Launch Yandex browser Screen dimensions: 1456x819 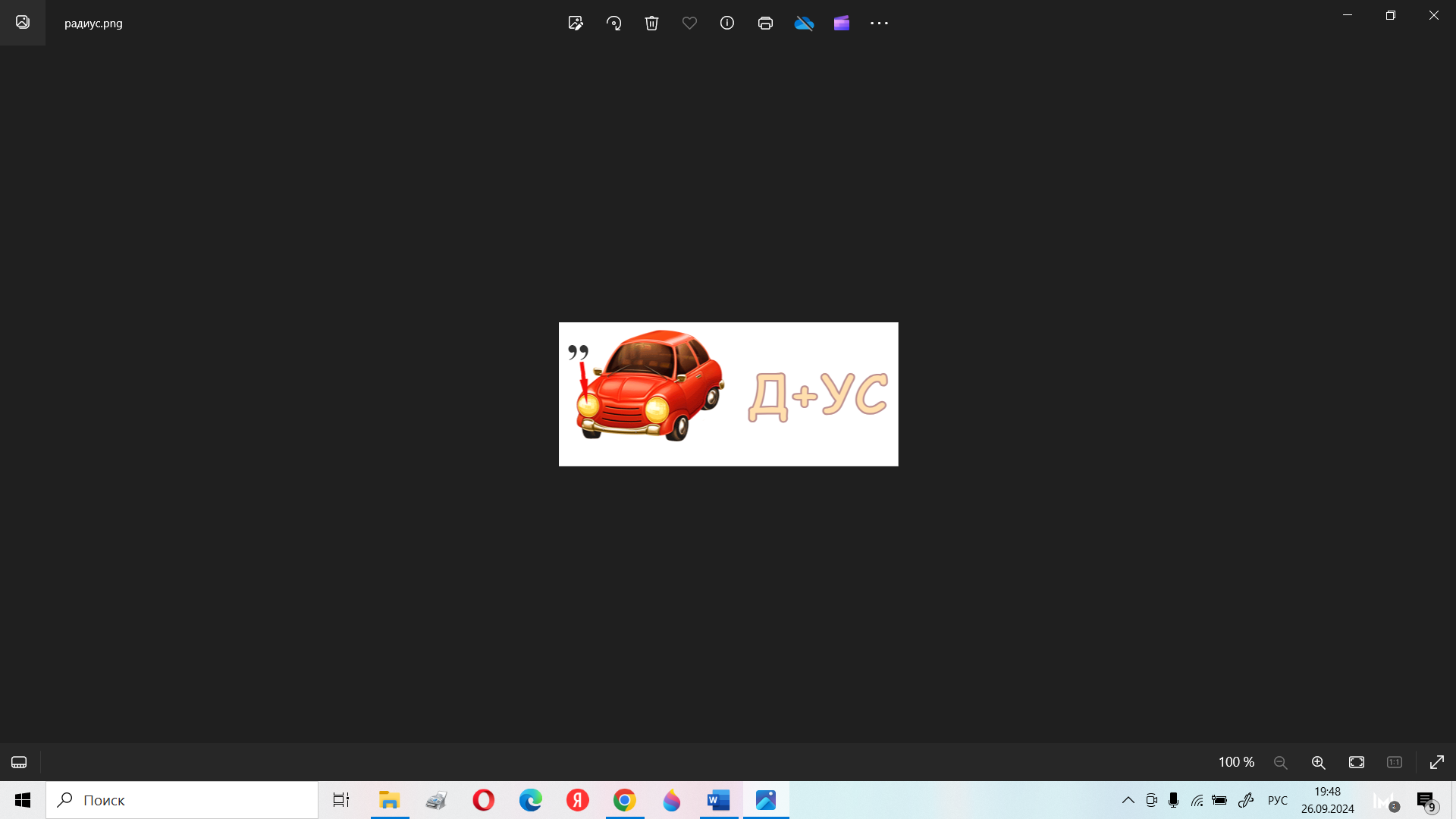578,800
